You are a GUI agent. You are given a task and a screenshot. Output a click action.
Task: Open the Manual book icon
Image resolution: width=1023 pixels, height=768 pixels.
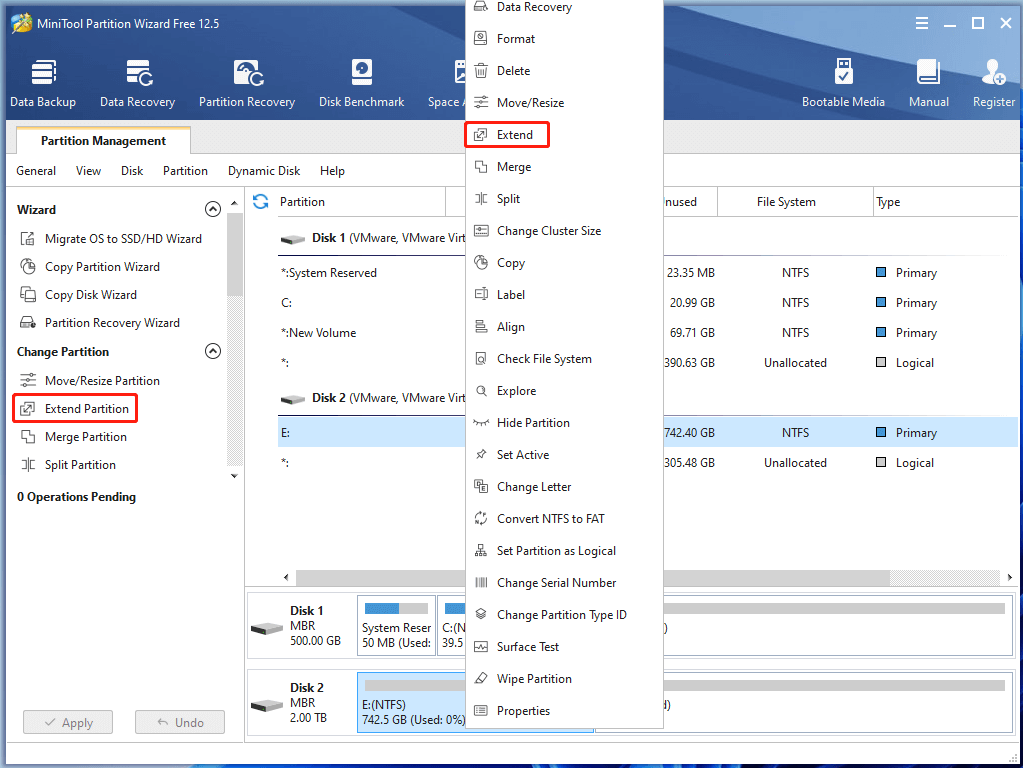[928, 83]
